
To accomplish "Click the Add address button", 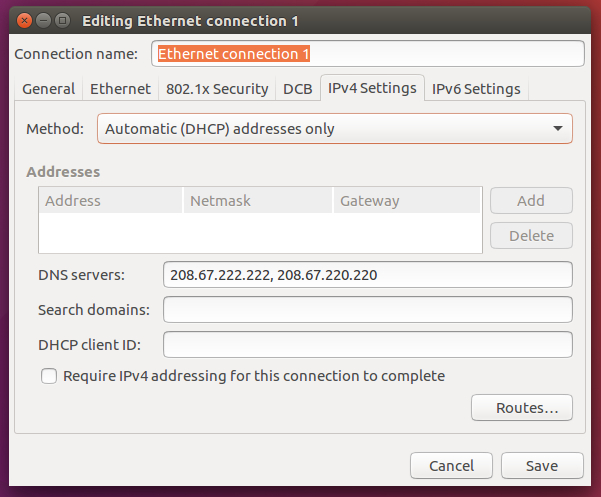I will coord(531,200).
